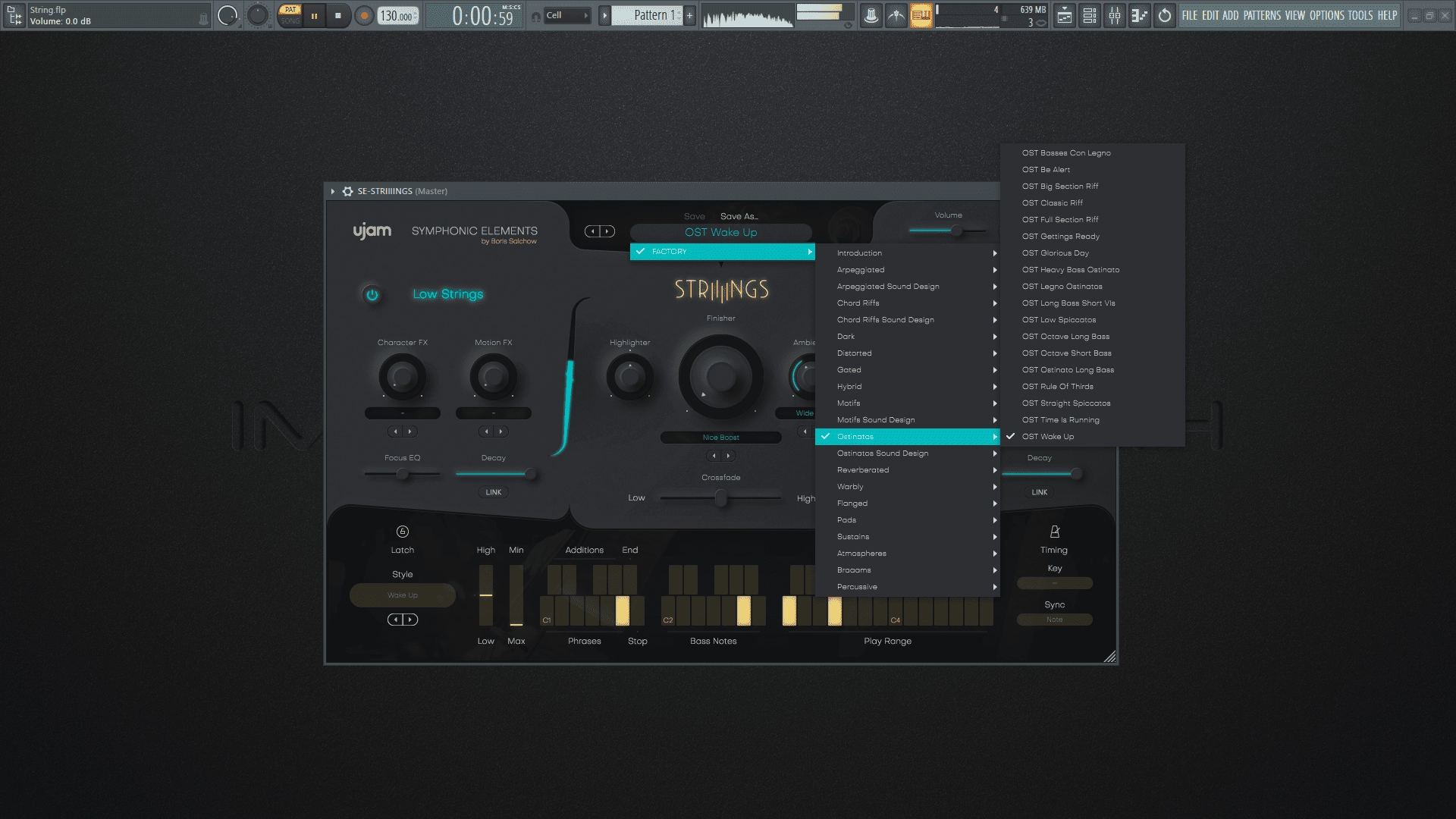Click the circular arrow undo-history icon
1456x819 pixels.
click(x=1165, y=15)
